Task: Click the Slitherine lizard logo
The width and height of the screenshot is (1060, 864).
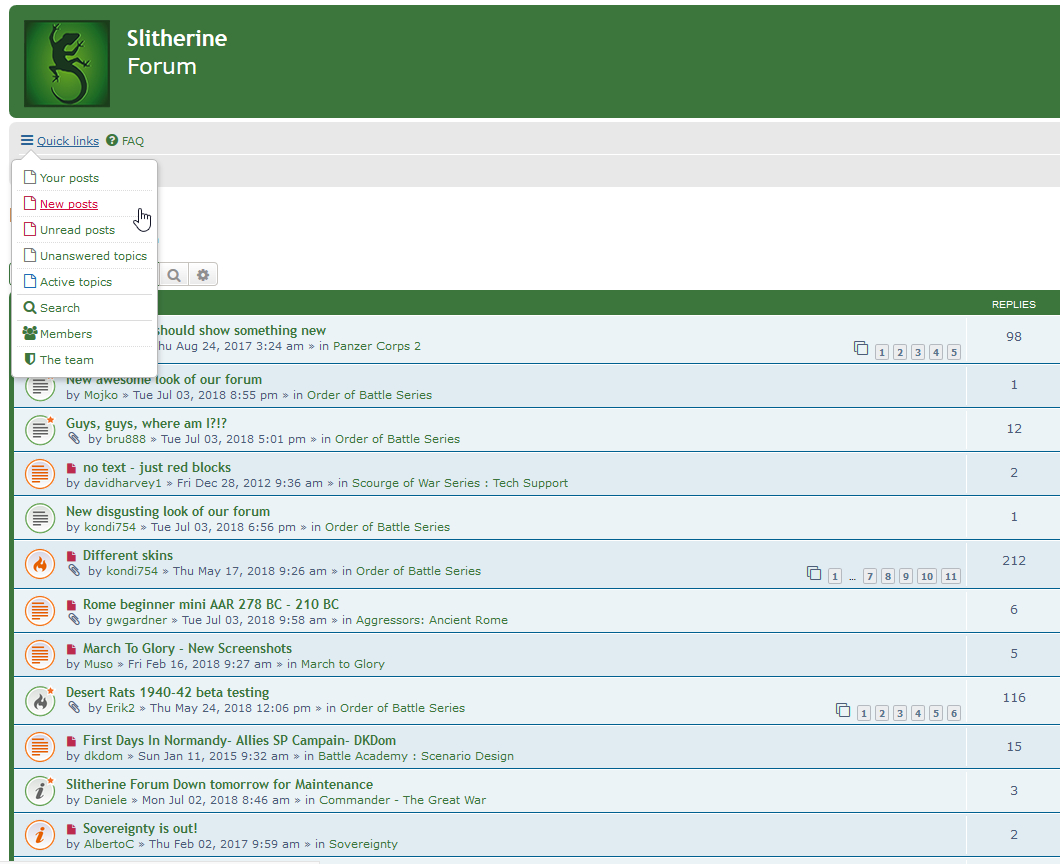Action: (67, 64)
